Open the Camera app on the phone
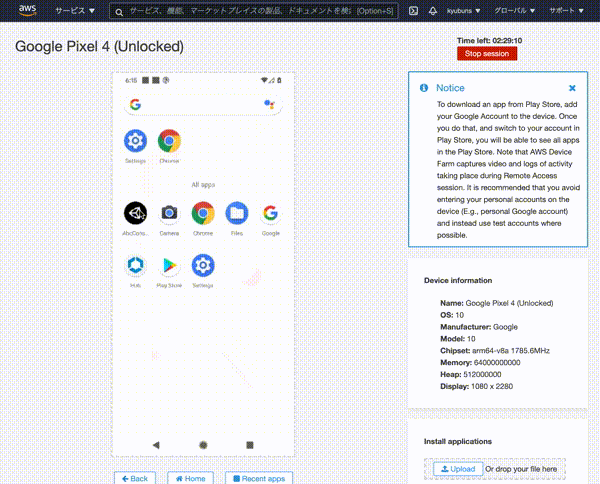Image resolution: width=600 pixels, height=484 pixels. click(169, 213)
